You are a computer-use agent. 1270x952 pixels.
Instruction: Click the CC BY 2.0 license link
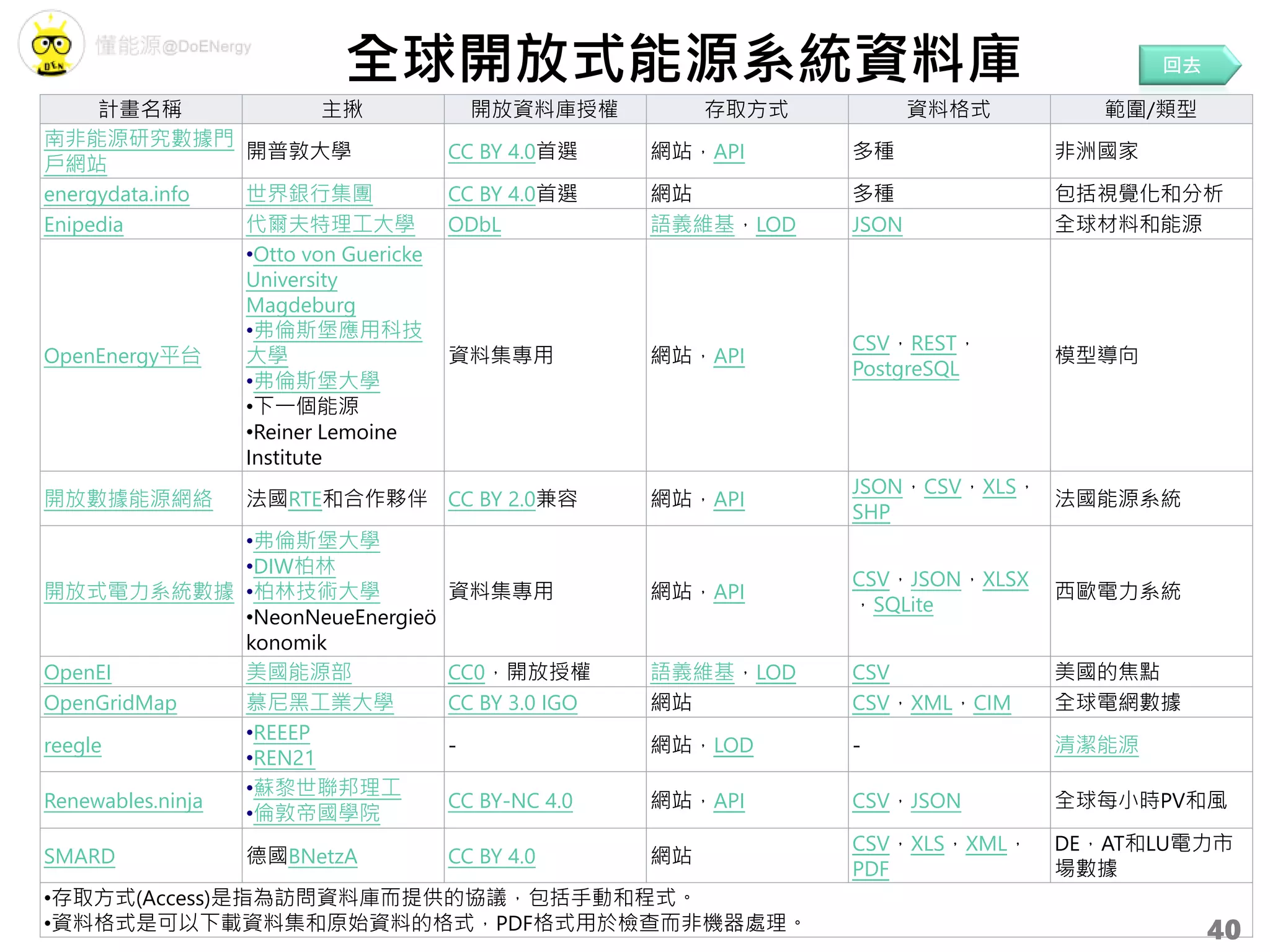[x=492, y=499]
